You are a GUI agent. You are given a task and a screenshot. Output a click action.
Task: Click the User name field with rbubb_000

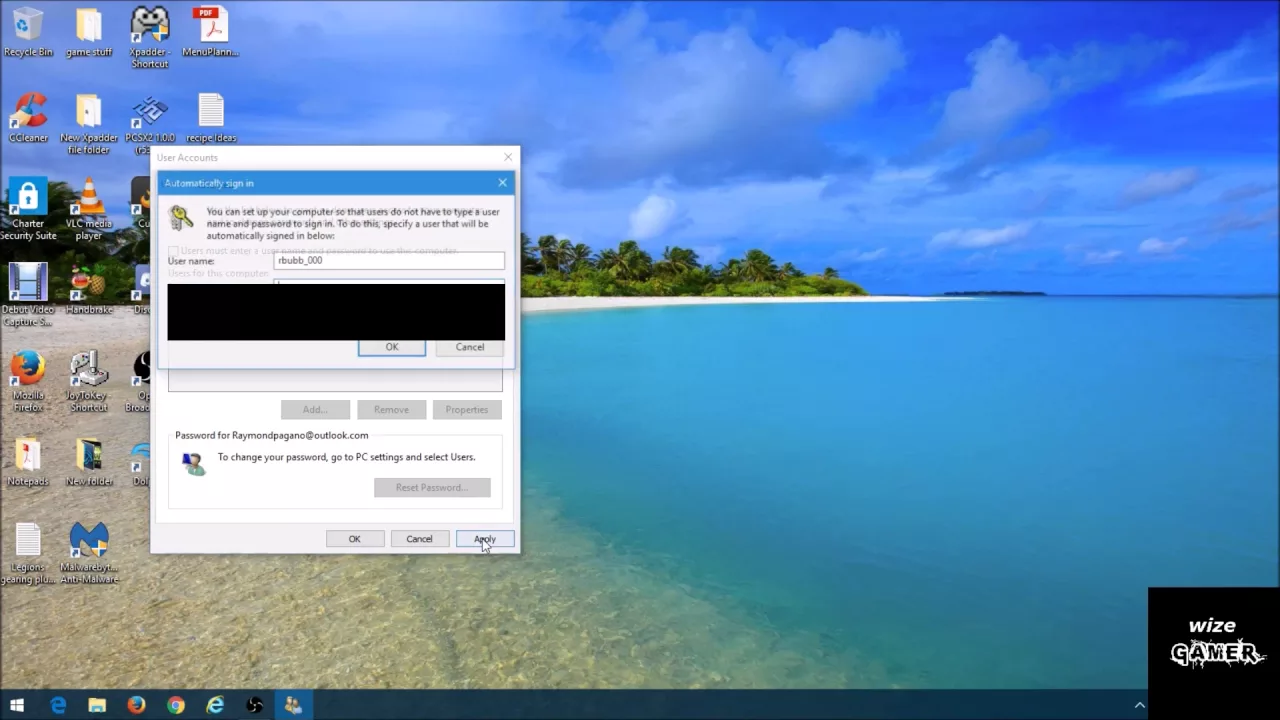tap(389, 260)
